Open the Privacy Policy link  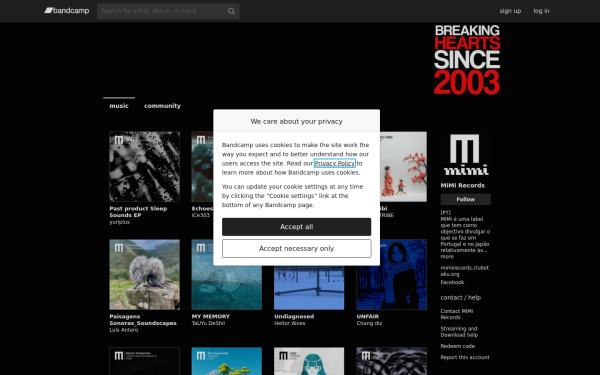335,163
